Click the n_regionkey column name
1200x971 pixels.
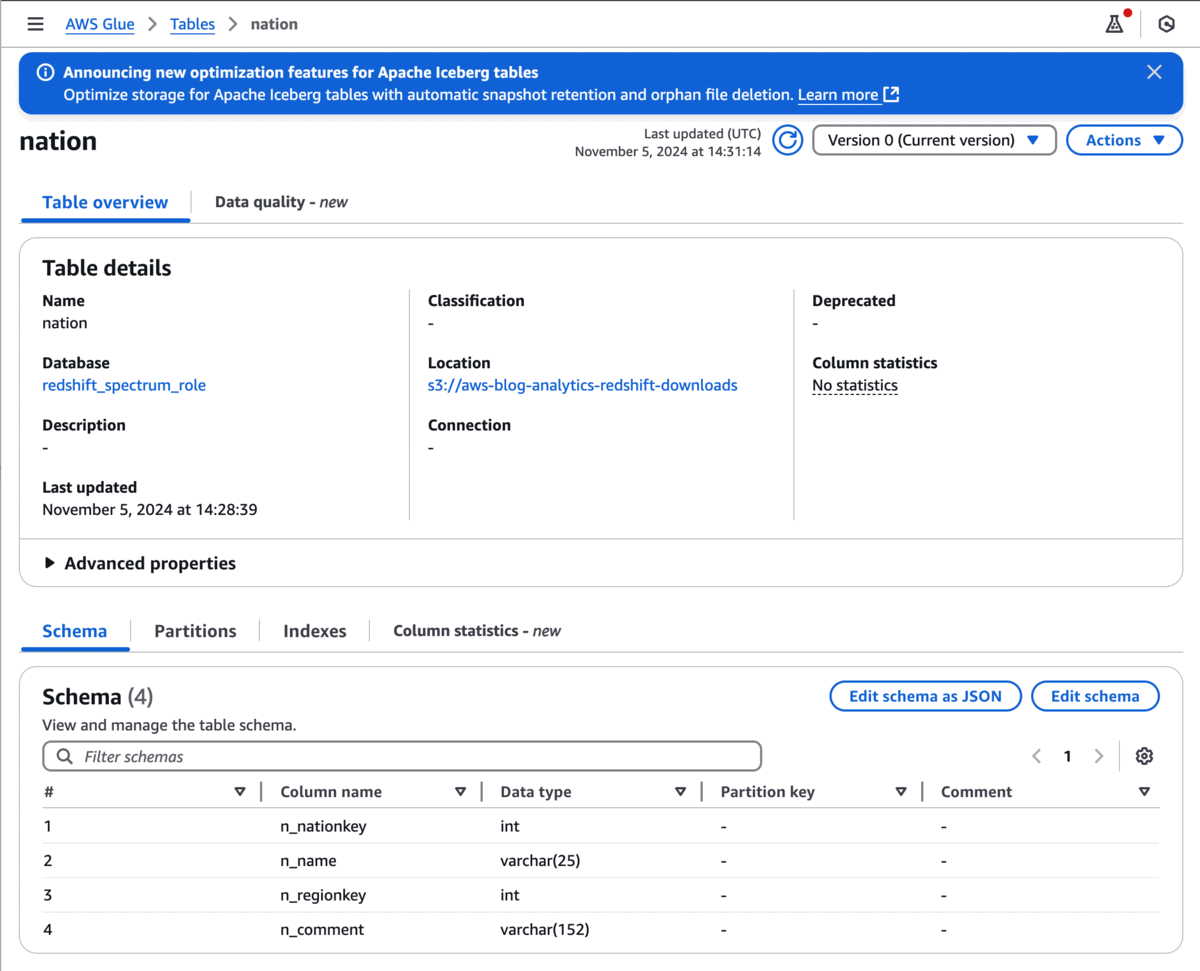[x=323, y=895]
